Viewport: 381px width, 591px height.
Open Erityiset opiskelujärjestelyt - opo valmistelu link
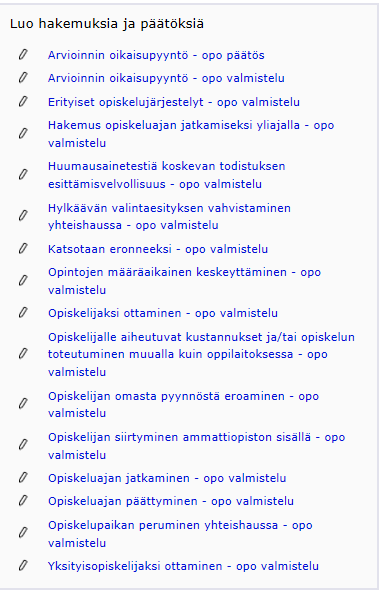click(x=174, y=102)
